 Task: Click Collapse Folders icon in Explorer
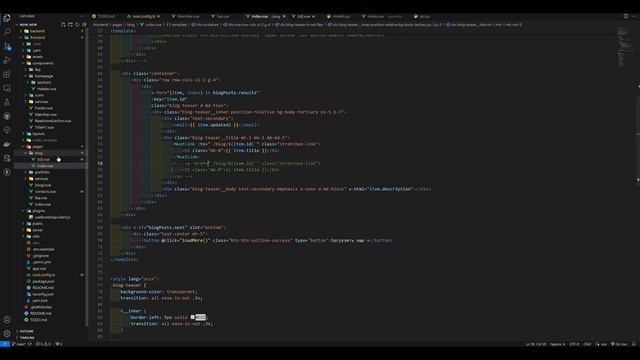point(84,24)
